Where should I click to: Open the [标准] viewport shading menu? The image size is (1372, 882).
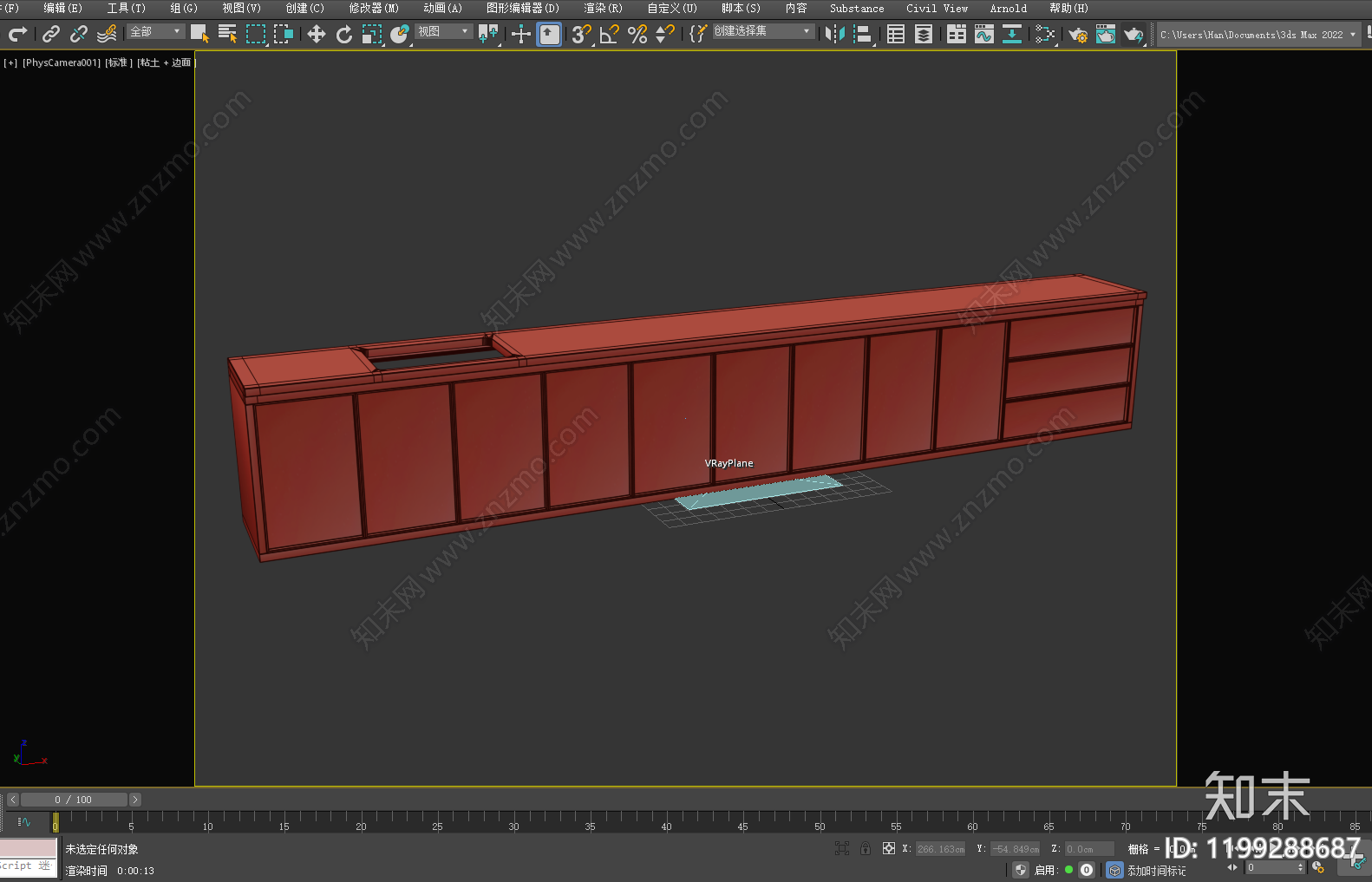pyautogui.click(x=119, y=62)
